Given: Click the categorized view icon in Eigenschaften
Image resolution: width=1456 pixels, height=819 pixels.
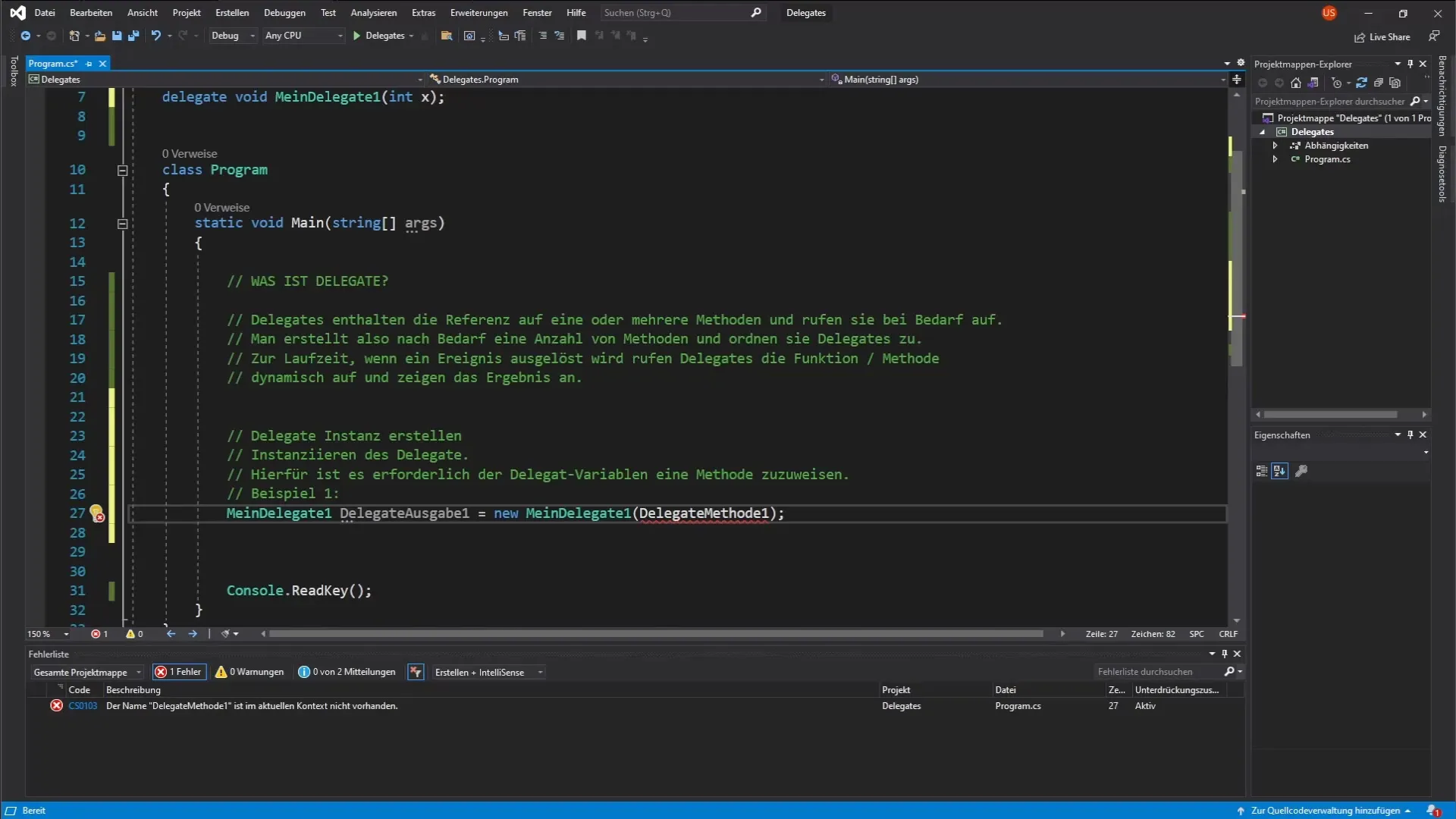Looking at the screenshot, I should [1262, 471].
